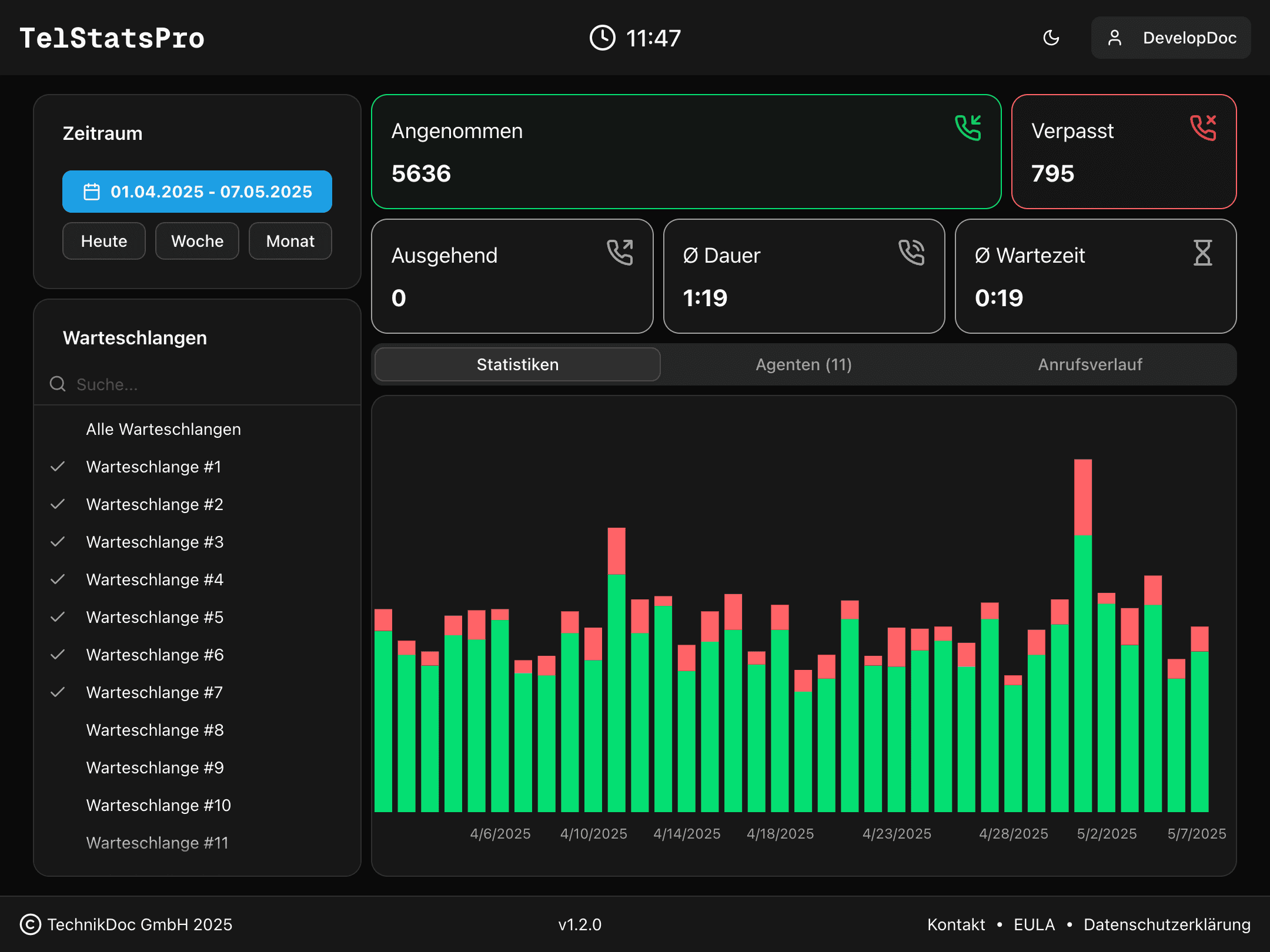The width and height of the screenshot is (1270, 952).
Task: Click the calendar icon in the date range selector
Action: 91,191
